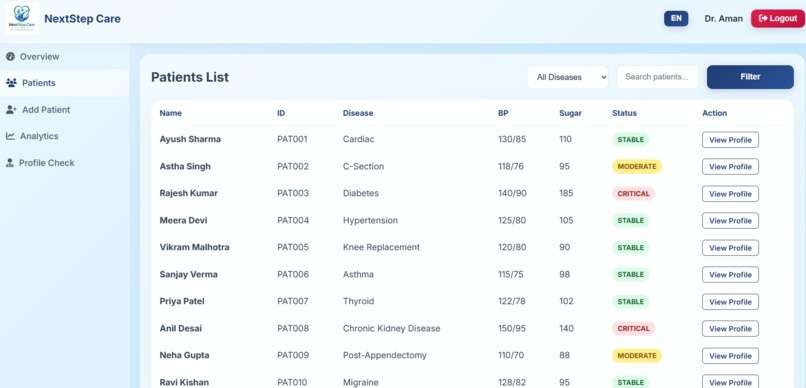This screenshot has width=806, height=388.
Task: Click the Sugar column header
Action: (571, 113)
